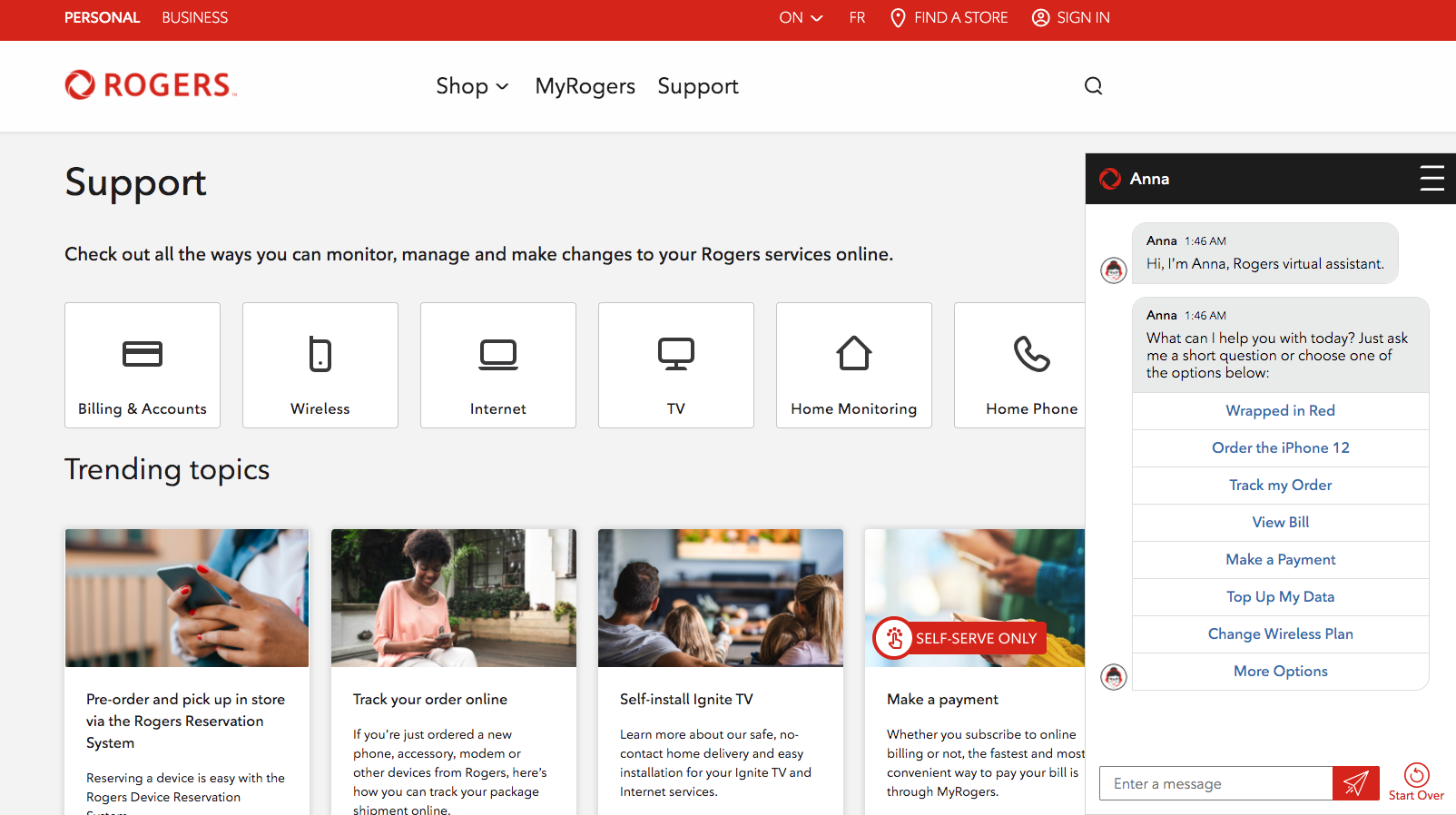Send the chat message with paper plane button
This screenshot has height=815, width=1456.
tap(1356, 783)
